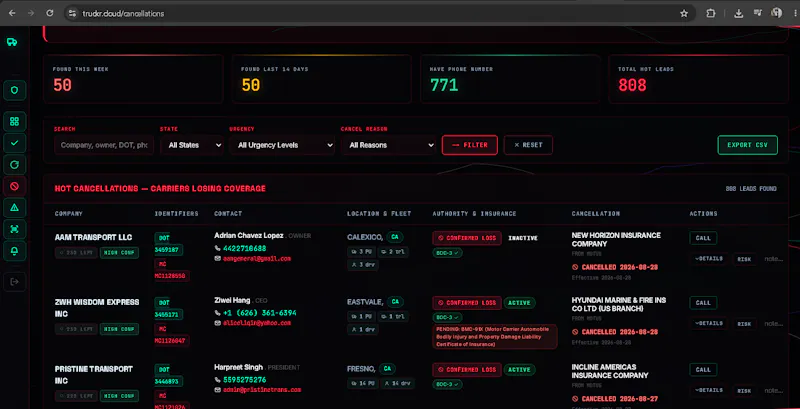800x409 pixels.
Task: Open site info icon beside the URL
Action: 72,13
